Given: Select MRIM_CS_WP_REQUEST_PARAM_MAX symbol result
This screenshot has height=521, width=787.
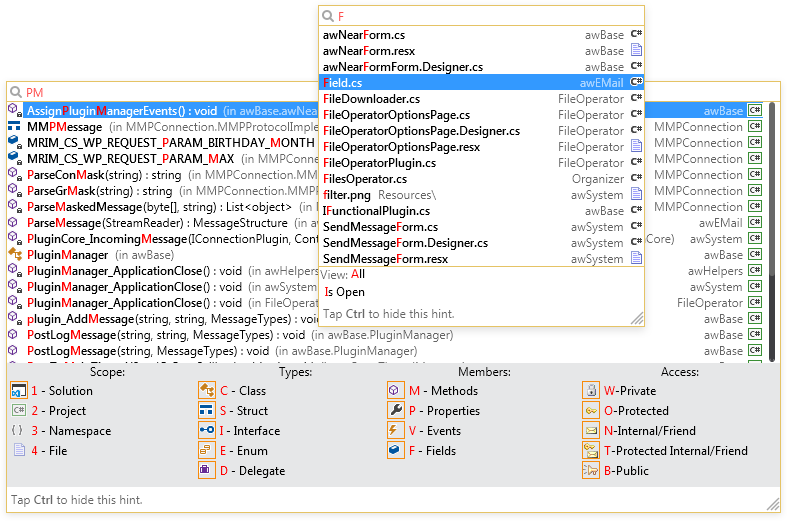Looking at the screenshot, I should click(163, 159).
